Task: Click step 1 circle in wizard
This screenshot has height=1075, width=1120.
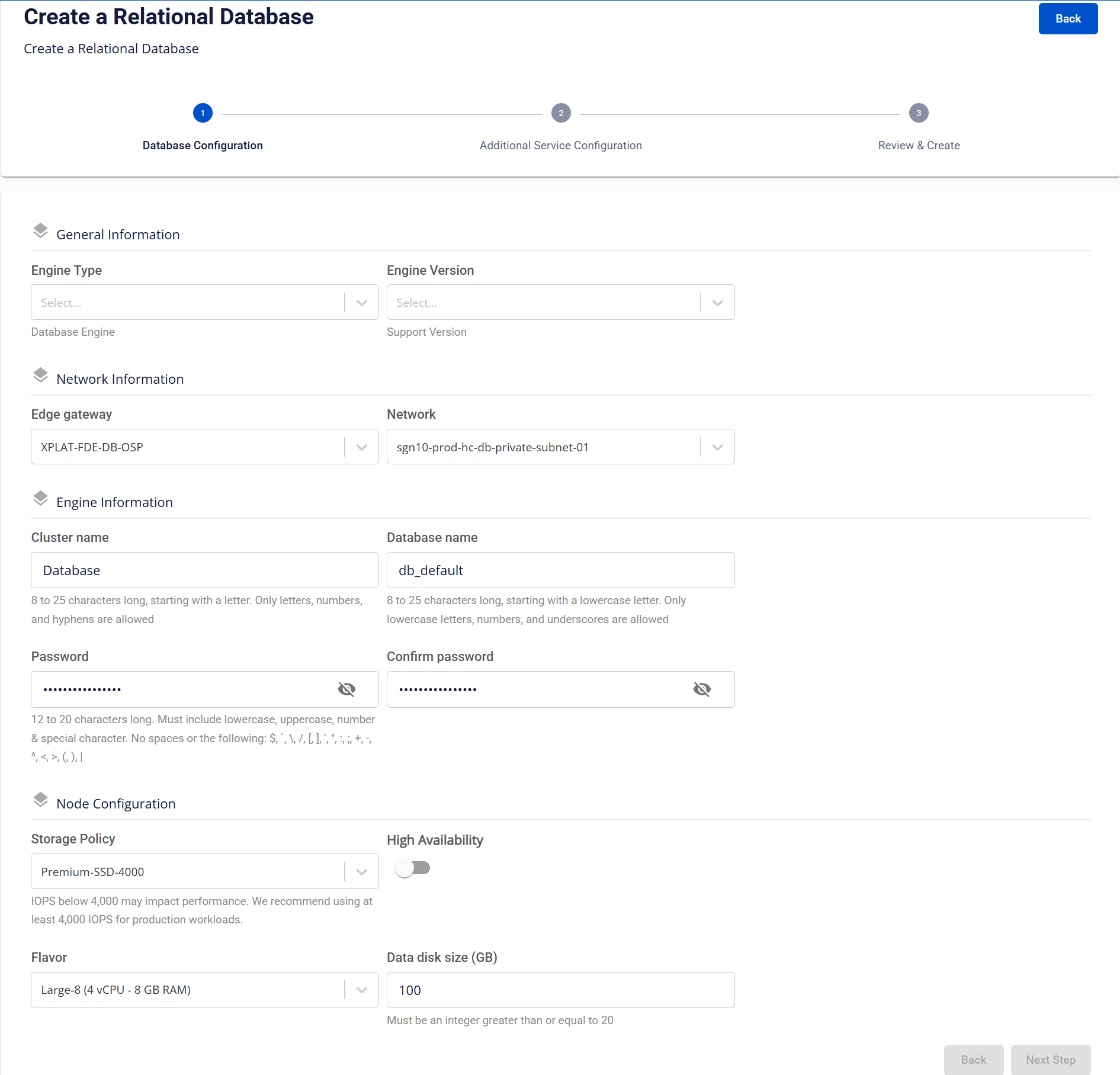Action: point(203,113)
